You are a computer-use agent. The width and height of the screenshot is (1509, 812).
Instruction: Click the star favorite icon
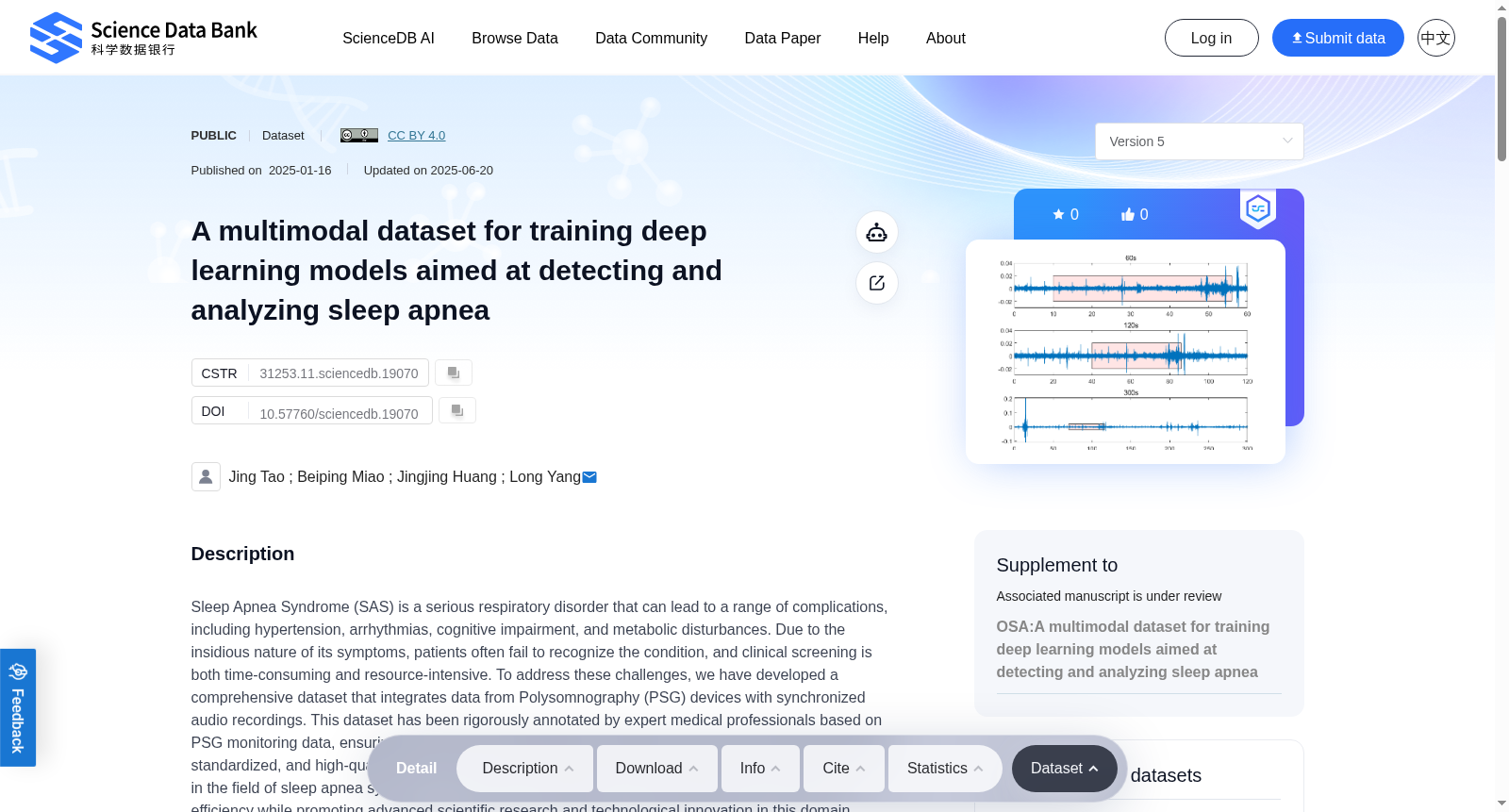[x=1058, y=215]
